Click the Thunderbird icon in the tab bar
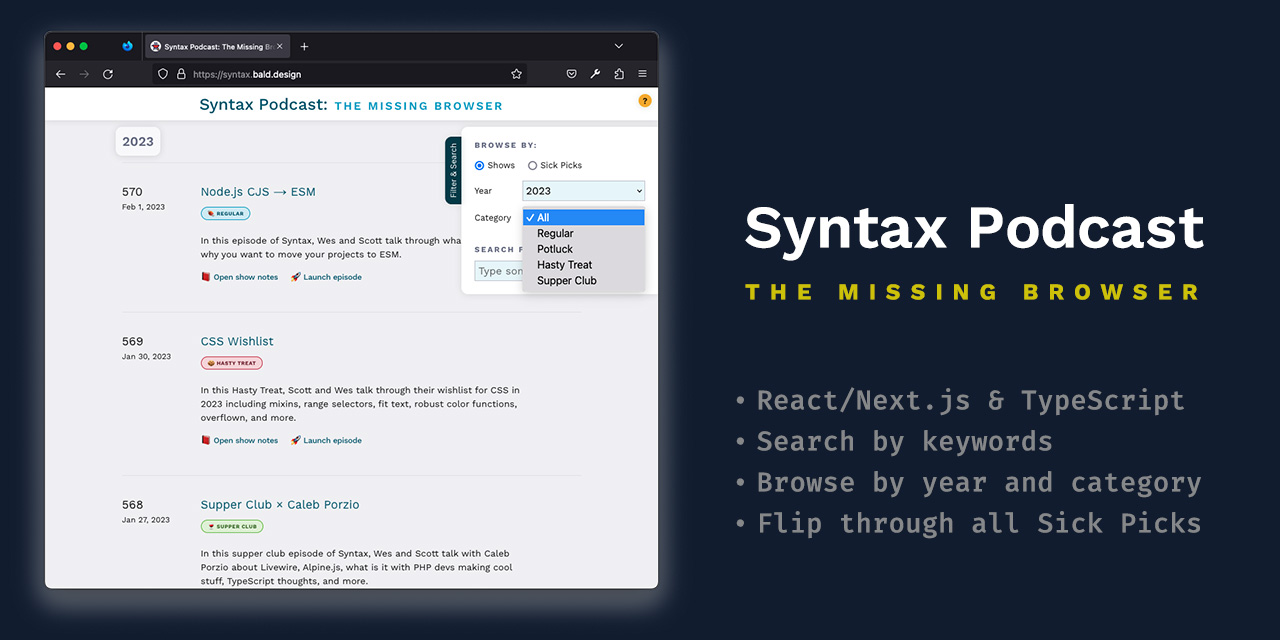 tap(127, 45)
